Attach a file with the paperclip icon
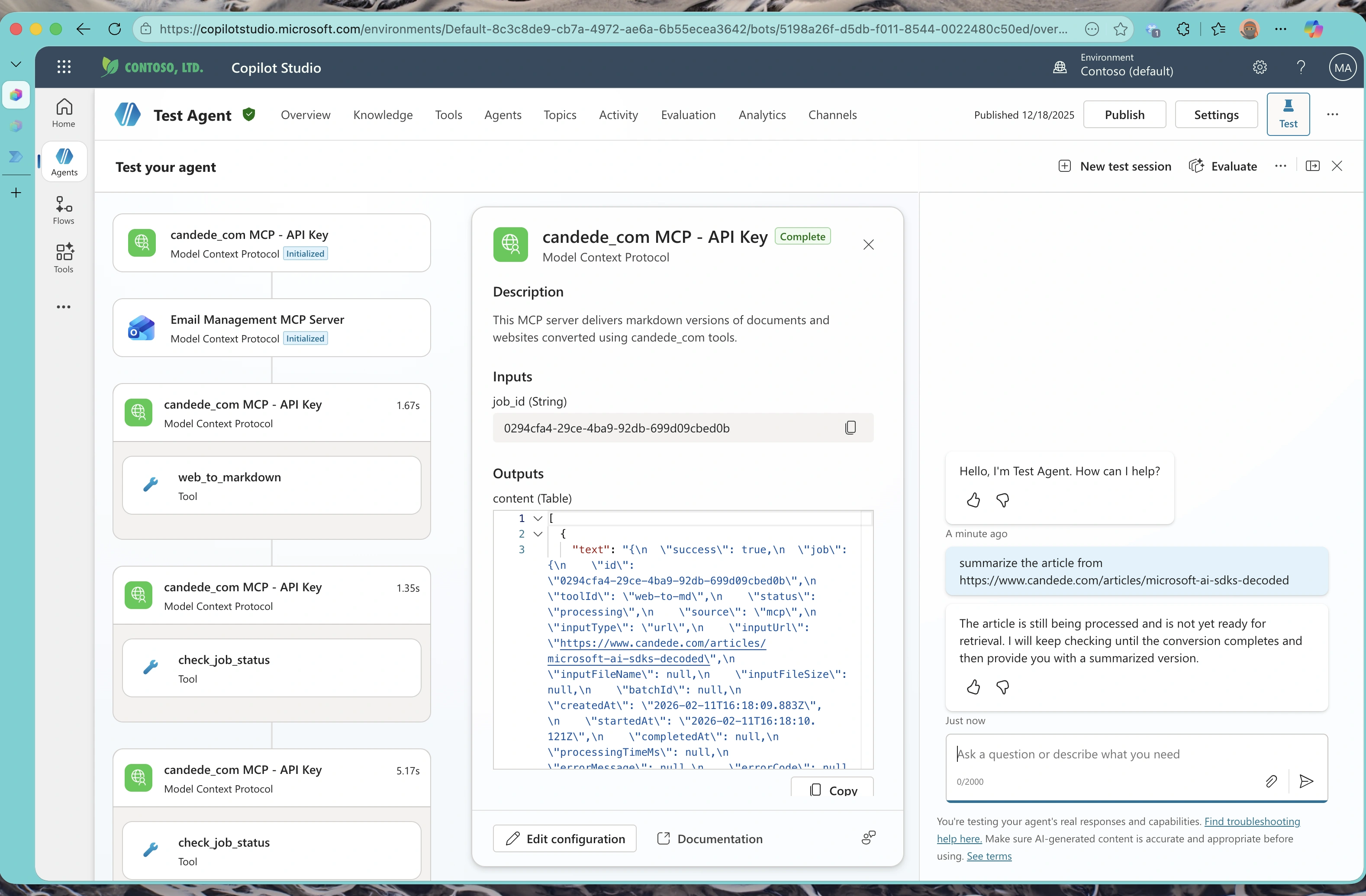The image size is (1366, 896). [x=1271, y=781]
